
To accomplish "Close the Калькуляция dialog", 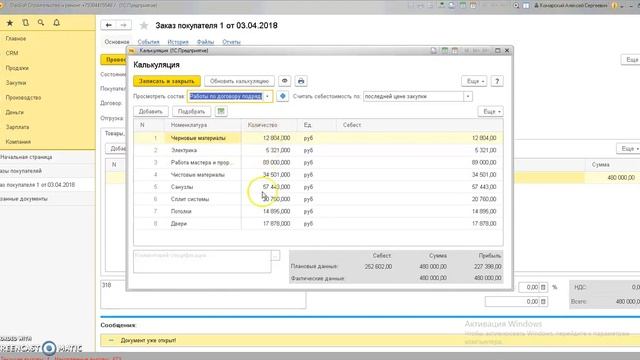I will pos(507,51).
